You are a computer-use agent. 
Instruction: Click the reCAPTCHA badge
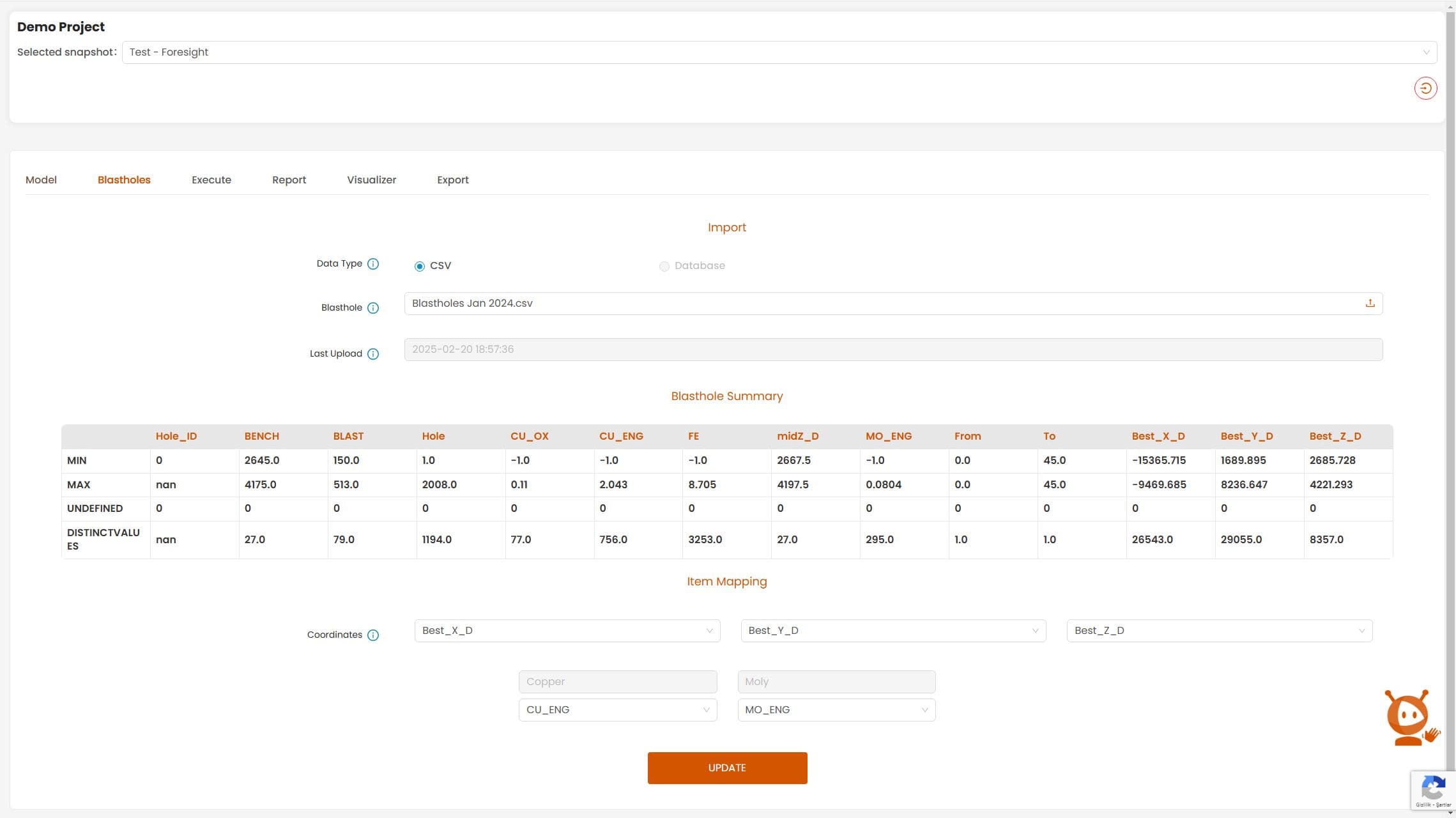tap(1433, 791)
